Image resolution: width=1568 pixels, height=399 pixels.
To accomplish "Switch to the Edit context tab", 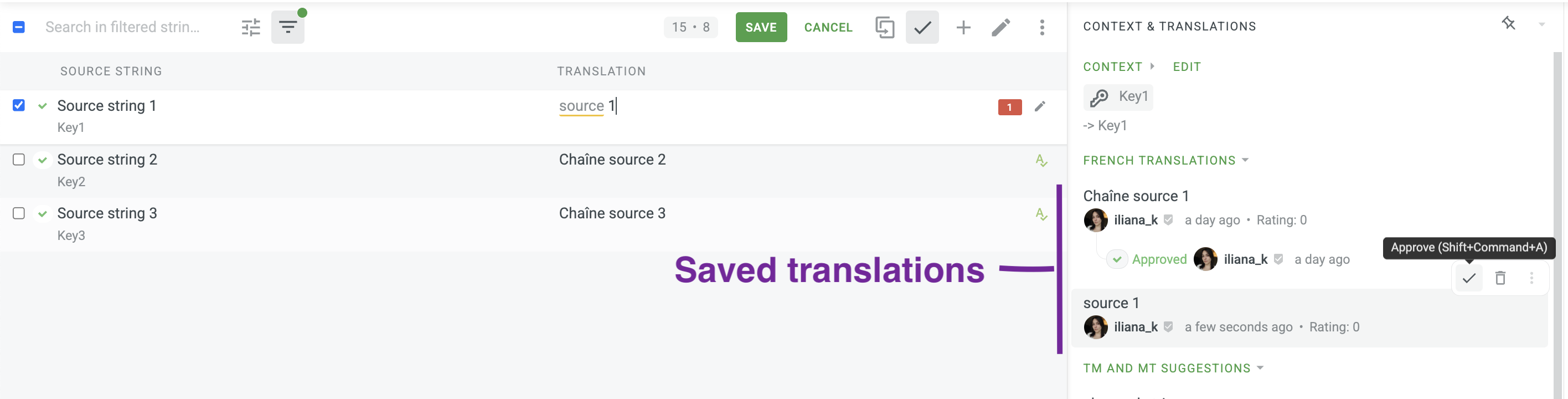I will [1187, 67].
